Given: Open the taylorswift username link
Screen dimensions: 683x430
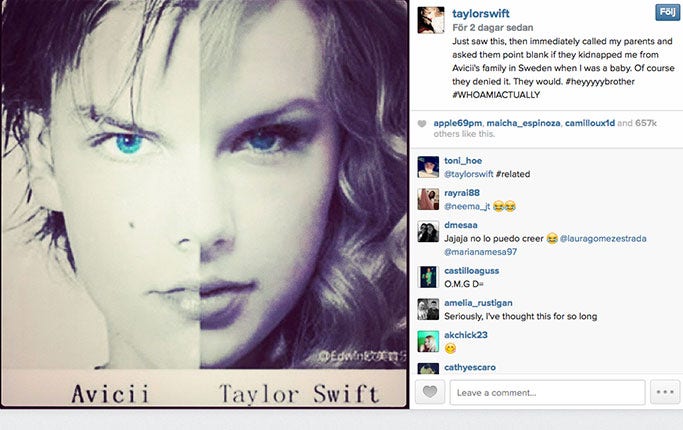Looking at the screenshot, I should 481,14.
